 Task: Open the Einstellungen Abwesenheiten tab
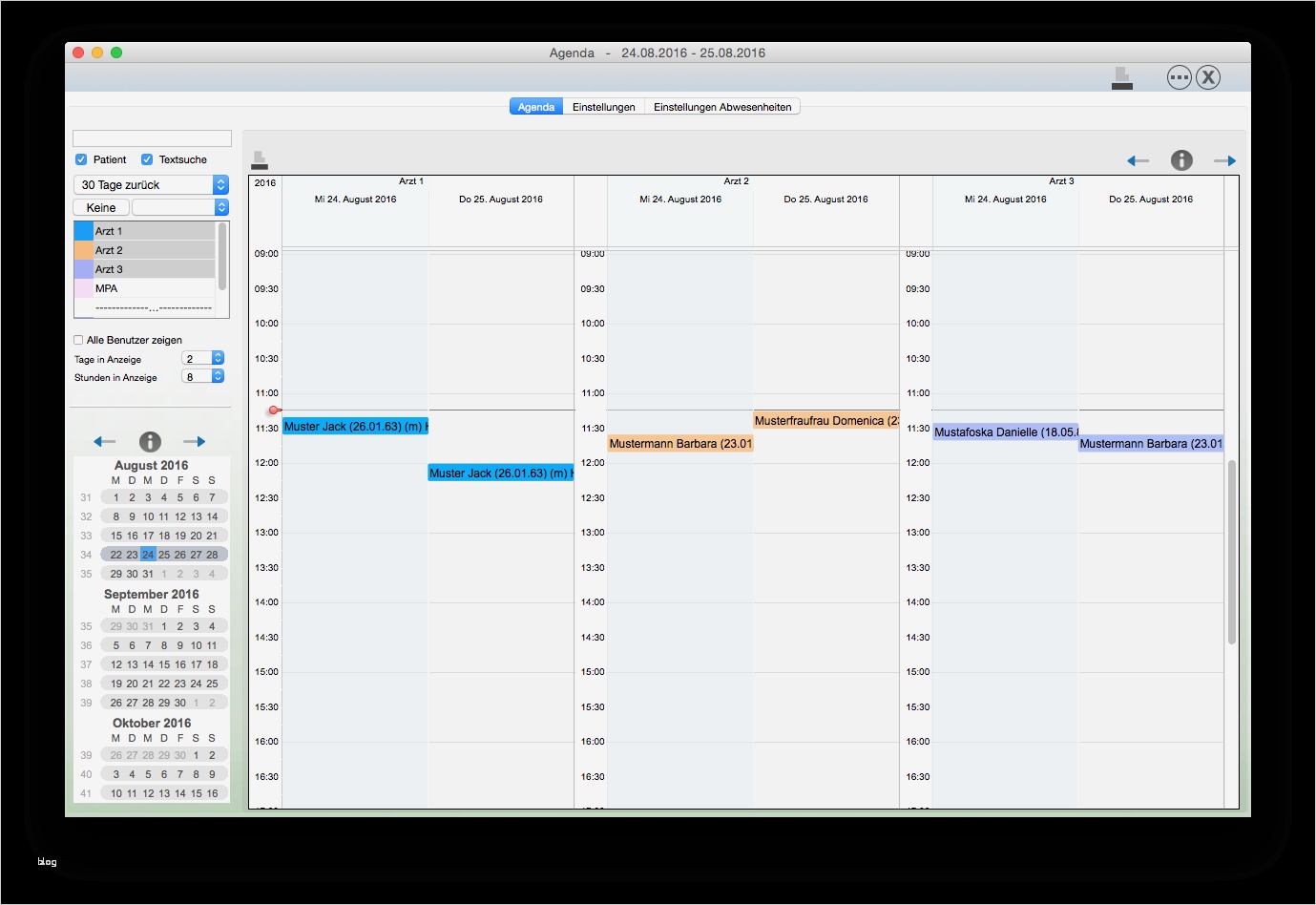coord(722,107)
